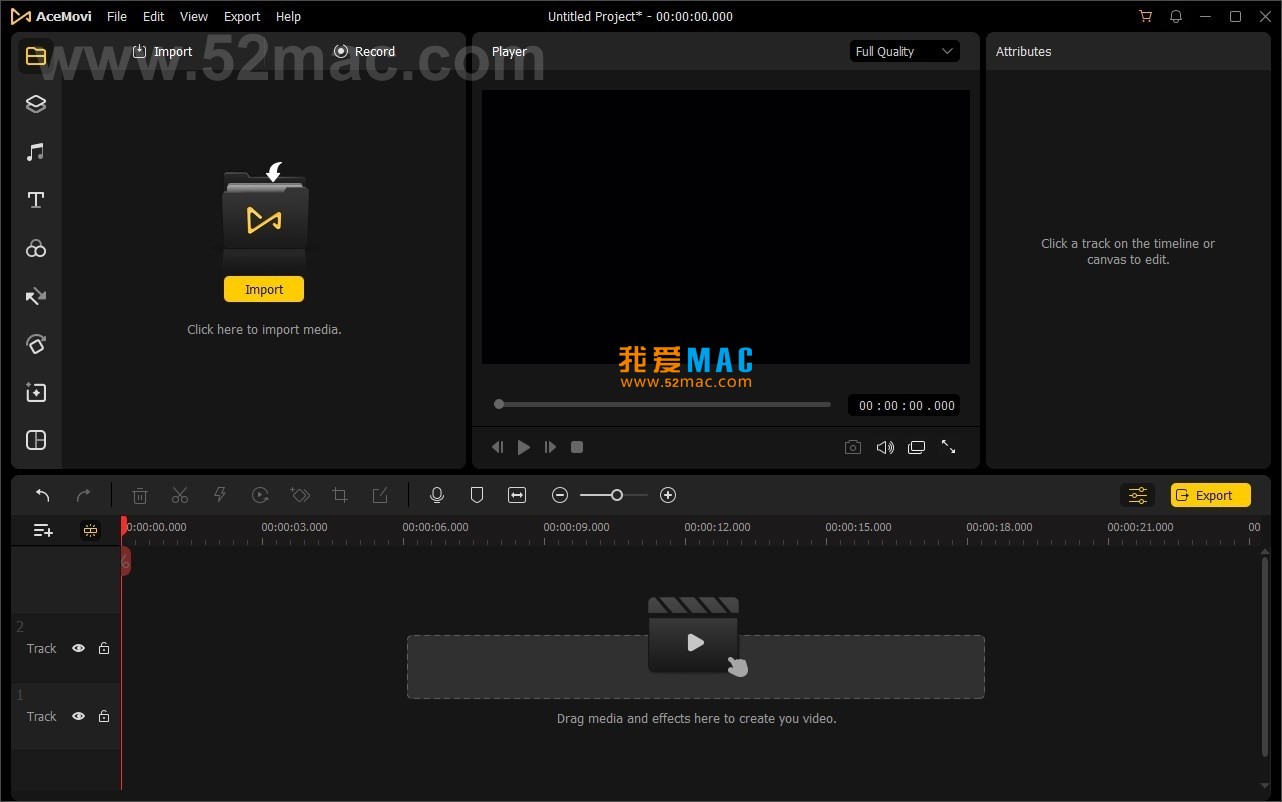Toggle player fullscreen arrows icon
Image resolution: width=1282 pixels, height=802 pixels.
(x=948, y=447)
